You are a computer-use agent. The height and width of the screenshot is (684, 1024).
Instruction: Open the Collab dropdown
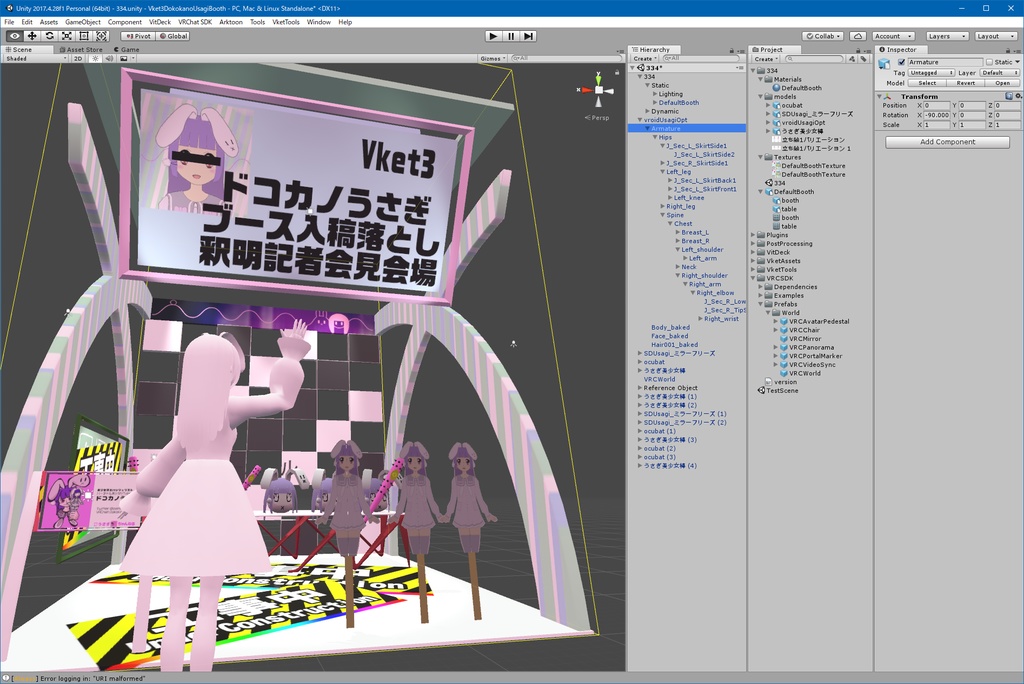click(823, 36)
